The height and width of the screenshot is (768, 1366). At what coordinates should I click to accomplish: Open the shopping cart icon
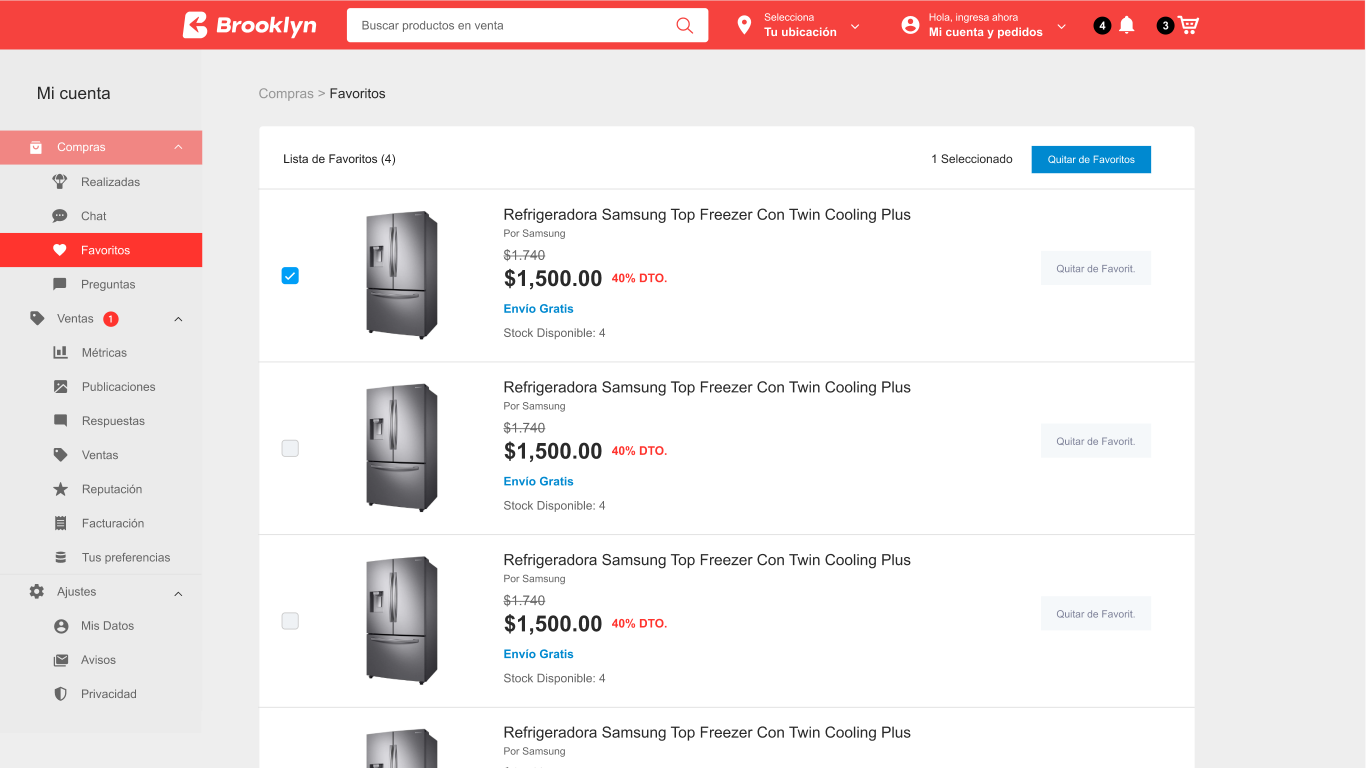coord(1188,25)
